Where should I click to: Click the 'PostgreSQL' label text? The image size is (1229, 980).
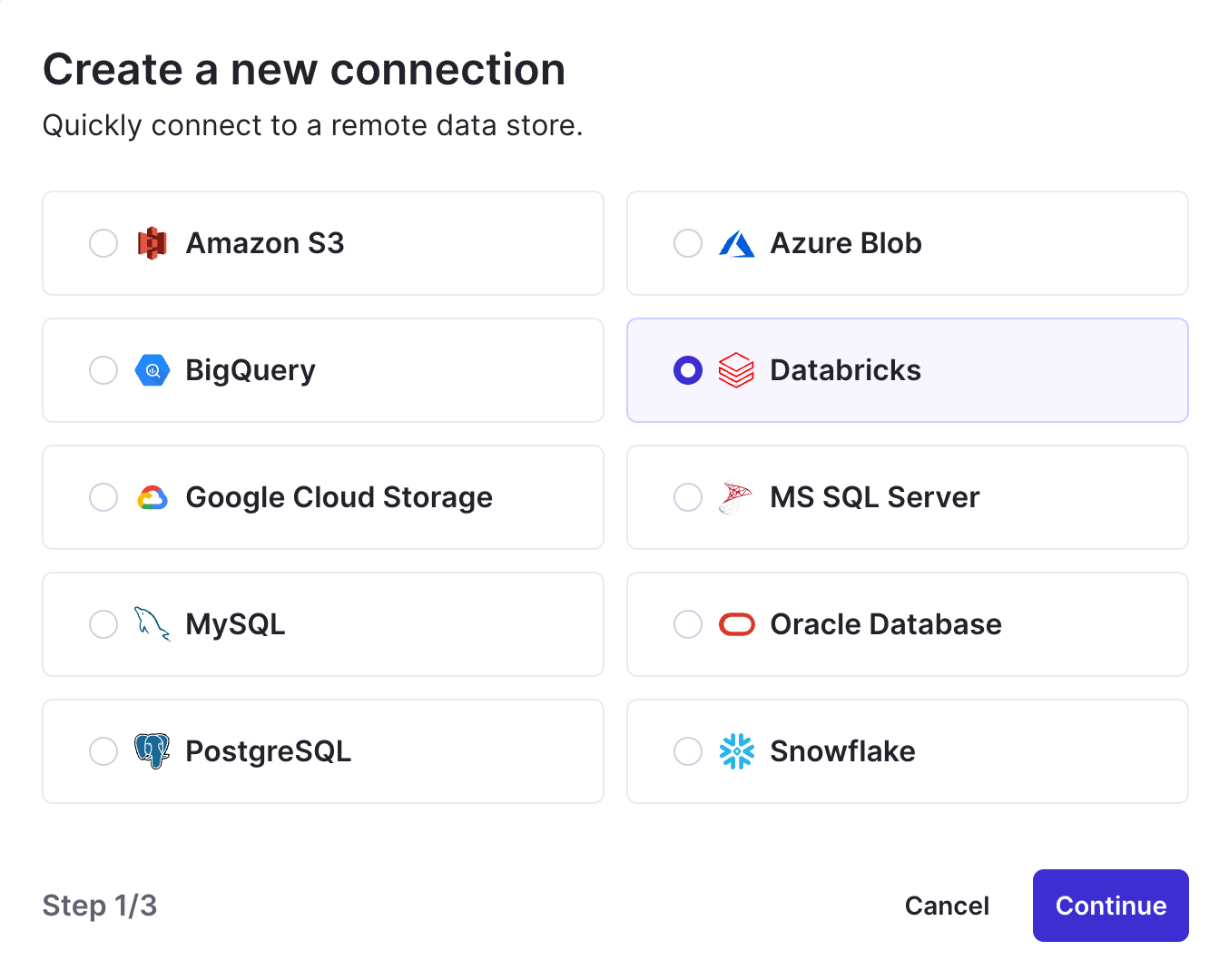269,752
